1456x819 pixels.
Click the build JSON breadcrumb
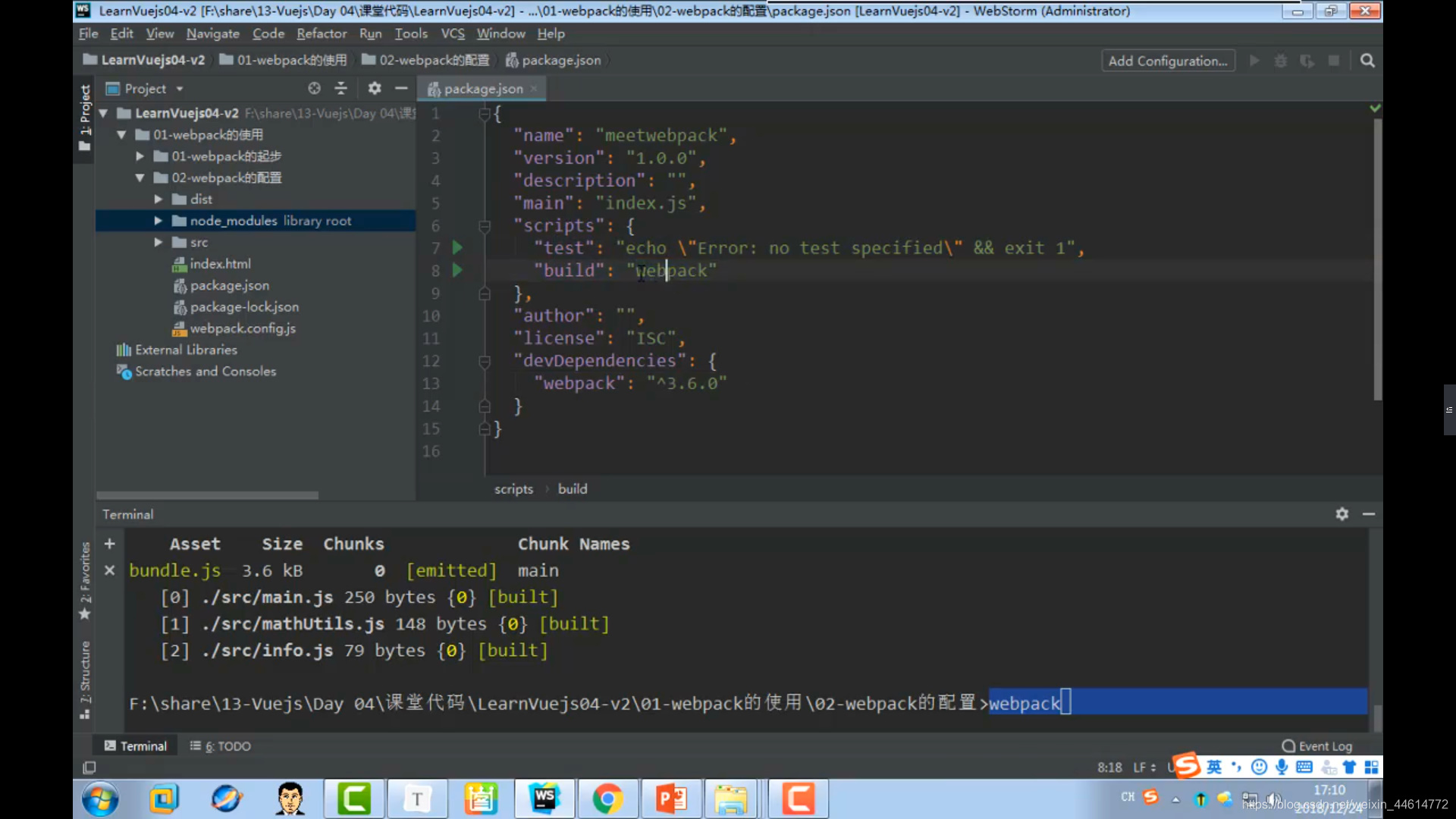[573, 489]
